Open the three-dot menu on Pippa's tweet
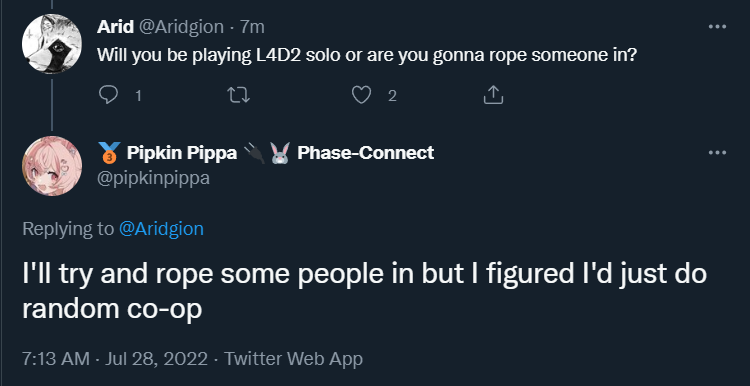750x386 pixels. (x=717, y=153)
